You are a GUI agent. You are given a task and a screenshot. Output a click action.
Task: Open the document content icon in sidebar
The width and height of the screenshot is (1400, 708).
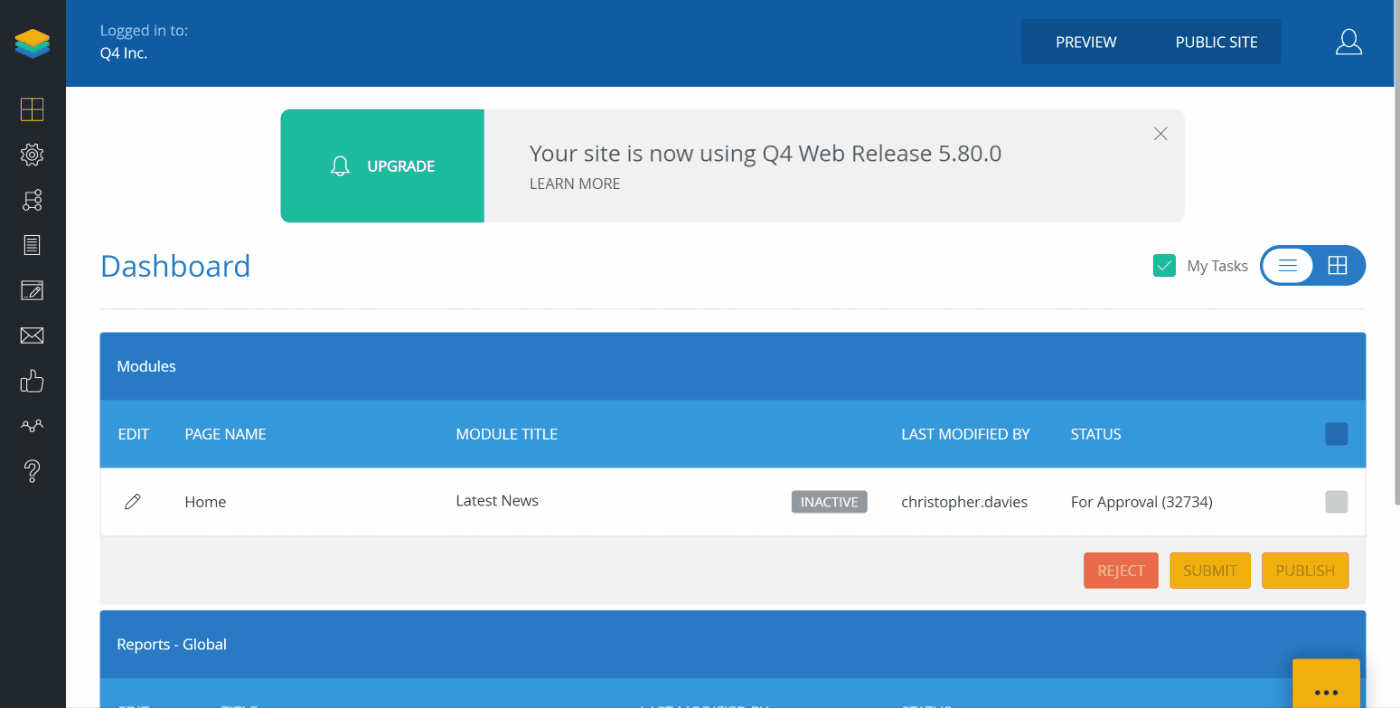point(32,245)
